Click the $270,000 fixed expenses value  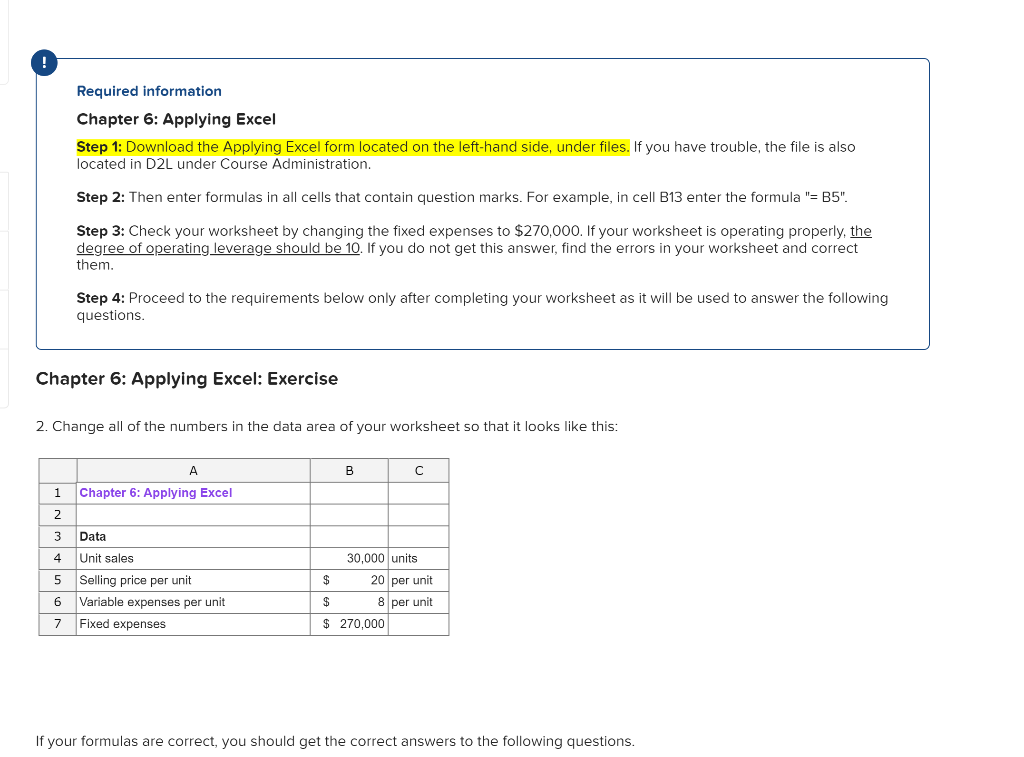348,623
